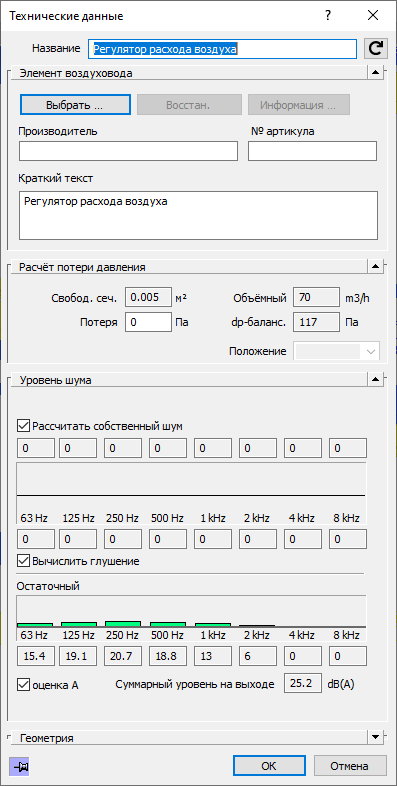Click the green 250 Hz bar in Остаточный chart

123,624
